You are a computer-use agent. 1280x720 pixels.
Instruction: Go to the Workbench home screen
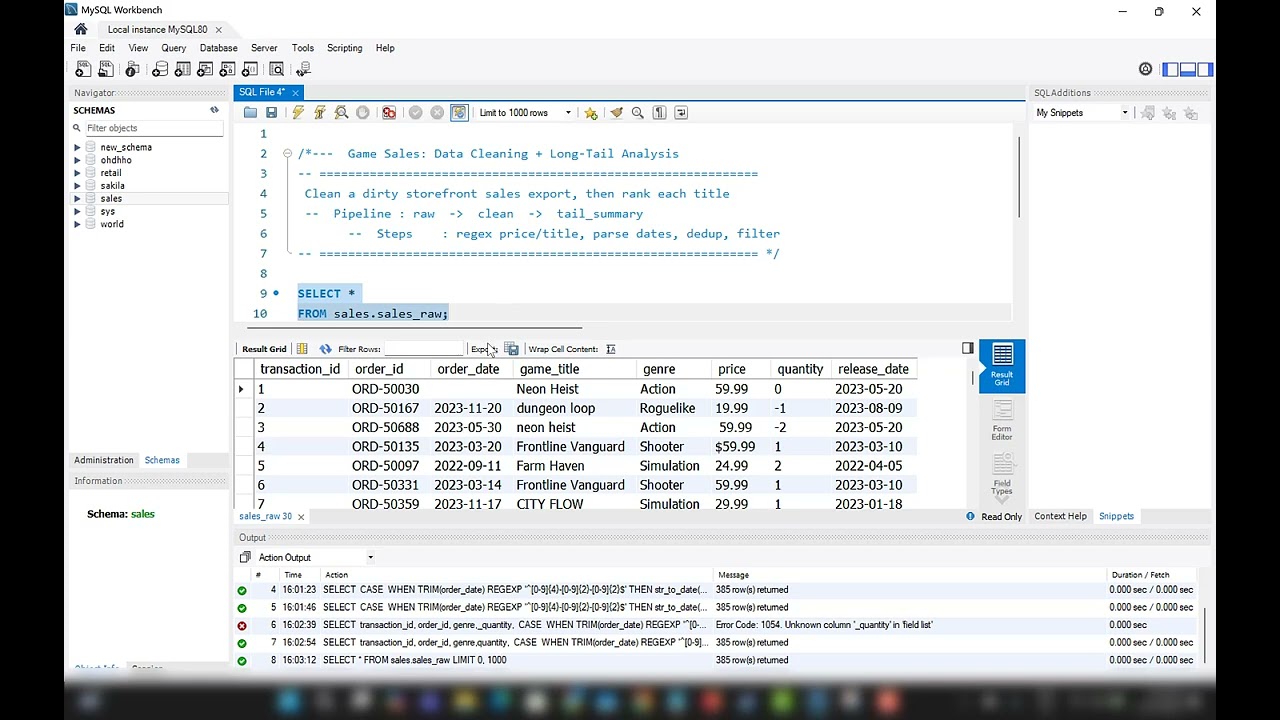81,30
